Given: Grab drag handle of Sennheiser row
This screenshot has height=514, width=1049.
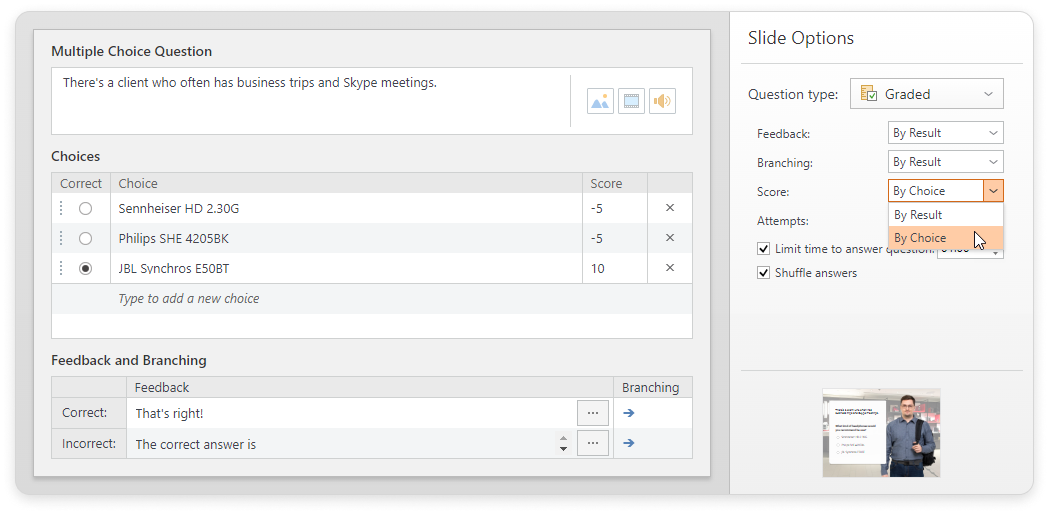Looking at the screenshot, I should (x=62, y=208).
